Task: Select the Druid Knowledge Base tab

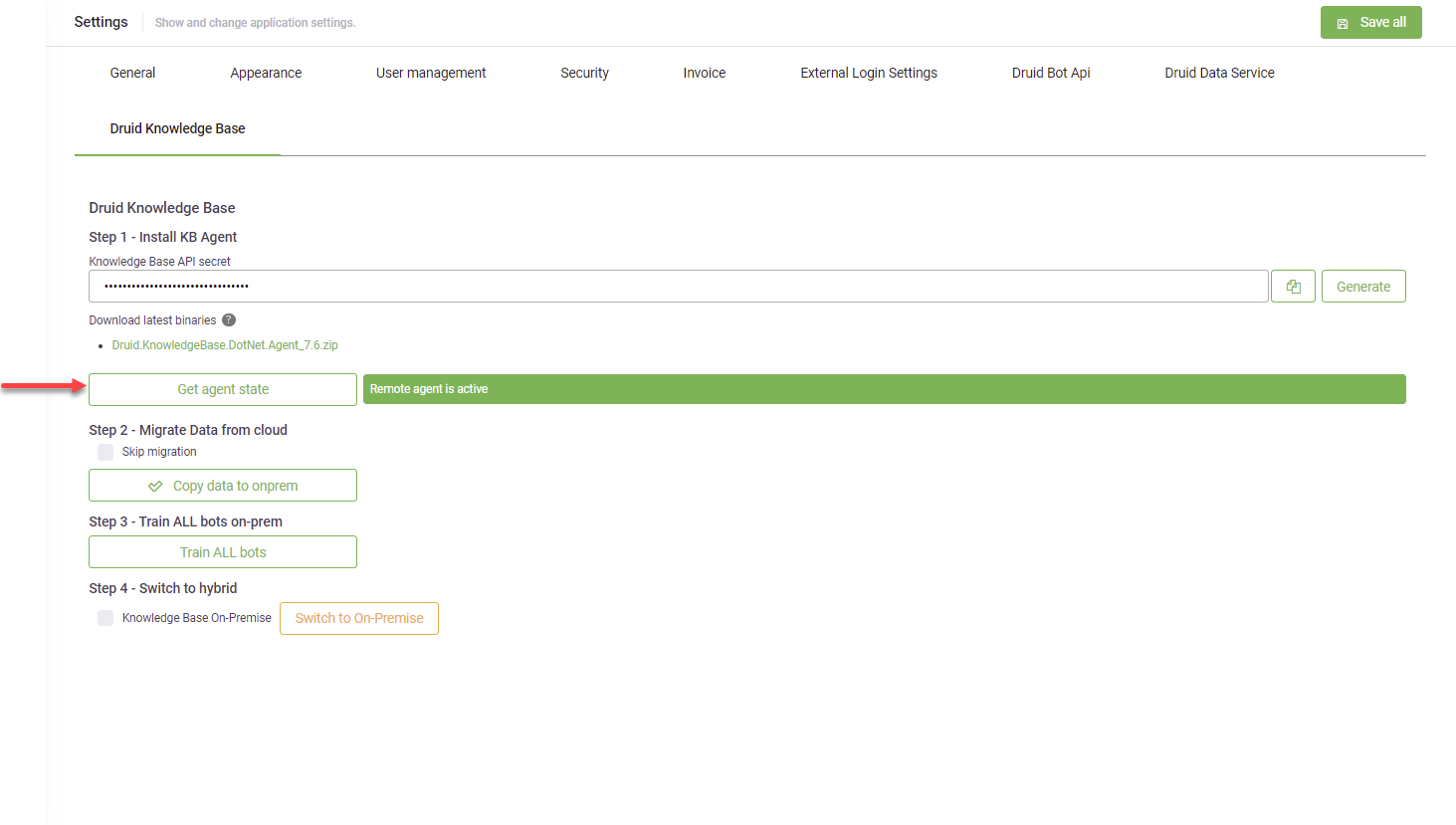Action: pos(177,128)
